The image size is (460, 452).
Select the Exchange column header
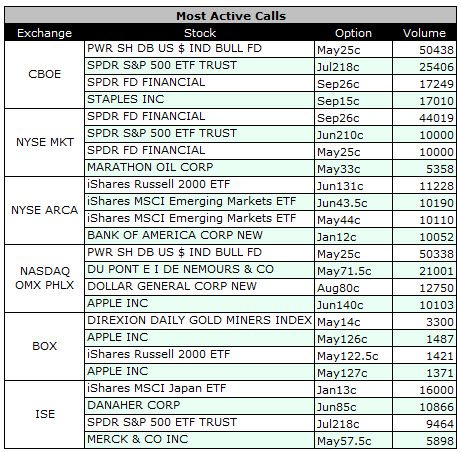tap(44, 33)
